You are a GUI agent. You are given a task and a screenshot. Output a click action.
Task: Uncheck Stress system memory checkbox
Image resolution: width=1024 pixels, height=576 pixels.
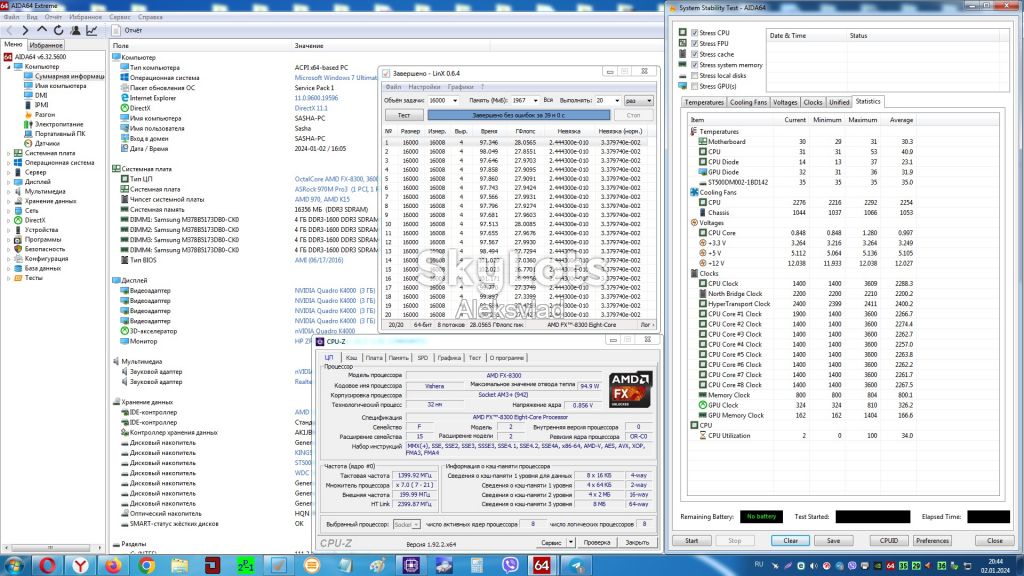(x=694, y=65)
